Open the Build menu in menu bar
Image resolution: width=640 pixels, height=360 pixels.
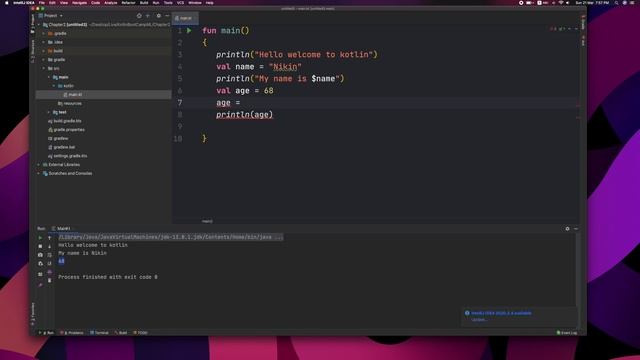pos(144,3)
